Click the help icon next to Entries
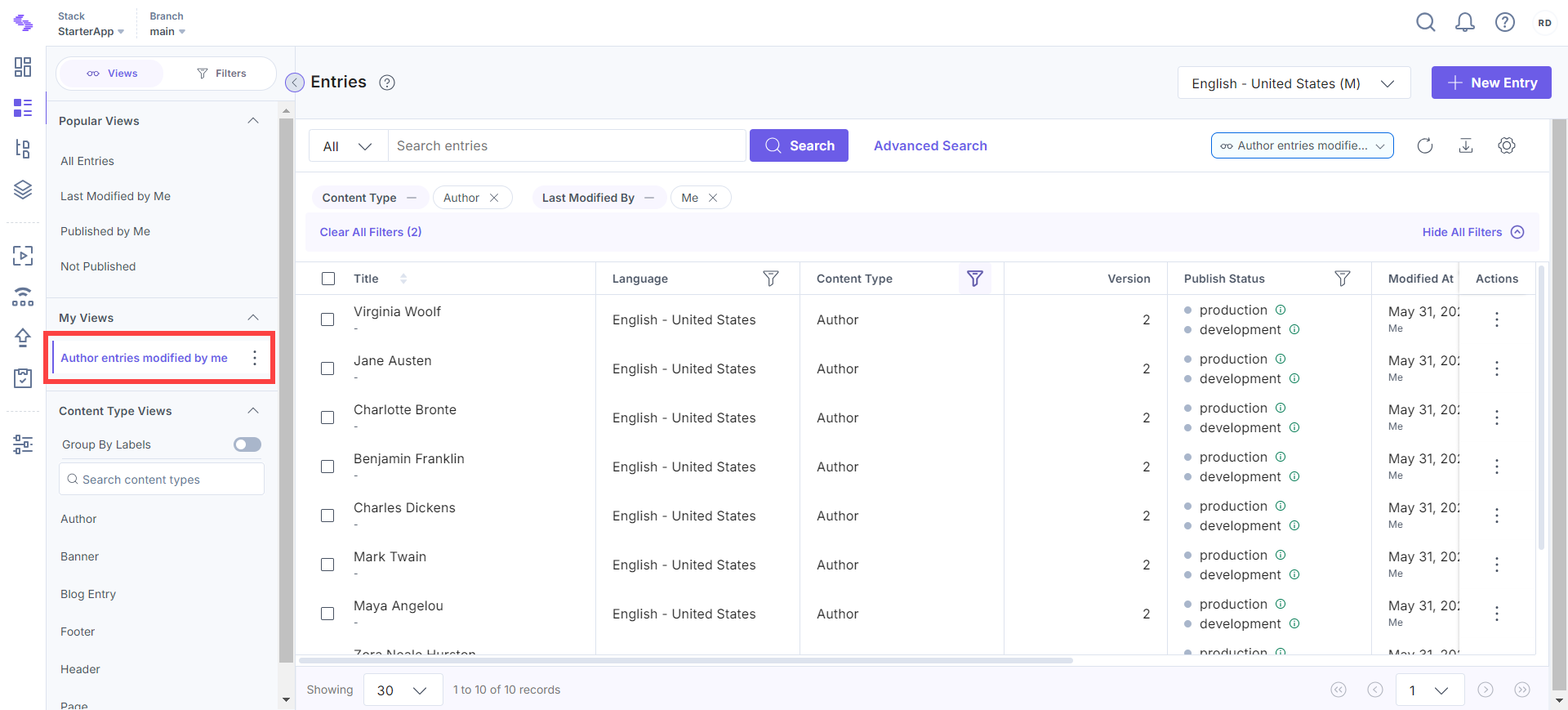Image resolution: width=1568 pixels, height=710 pixels. point(387,83)
